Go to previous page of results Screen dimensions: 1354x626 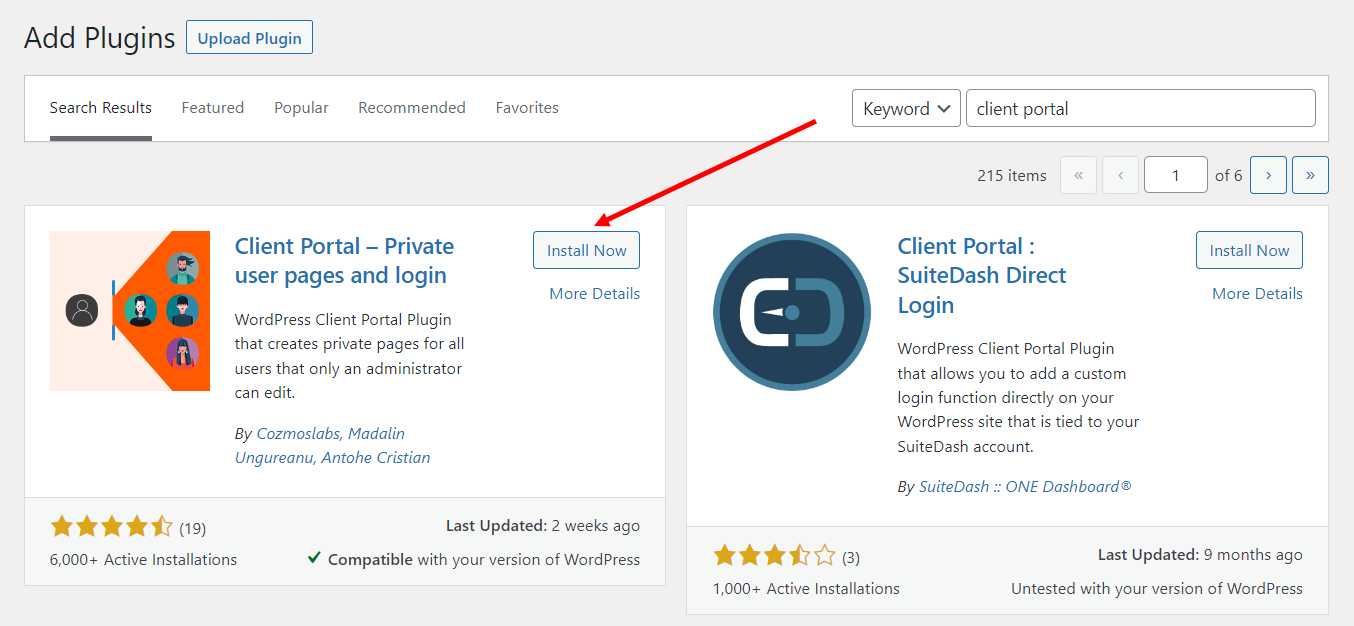pyautogui.click(x=1120, y=175)
